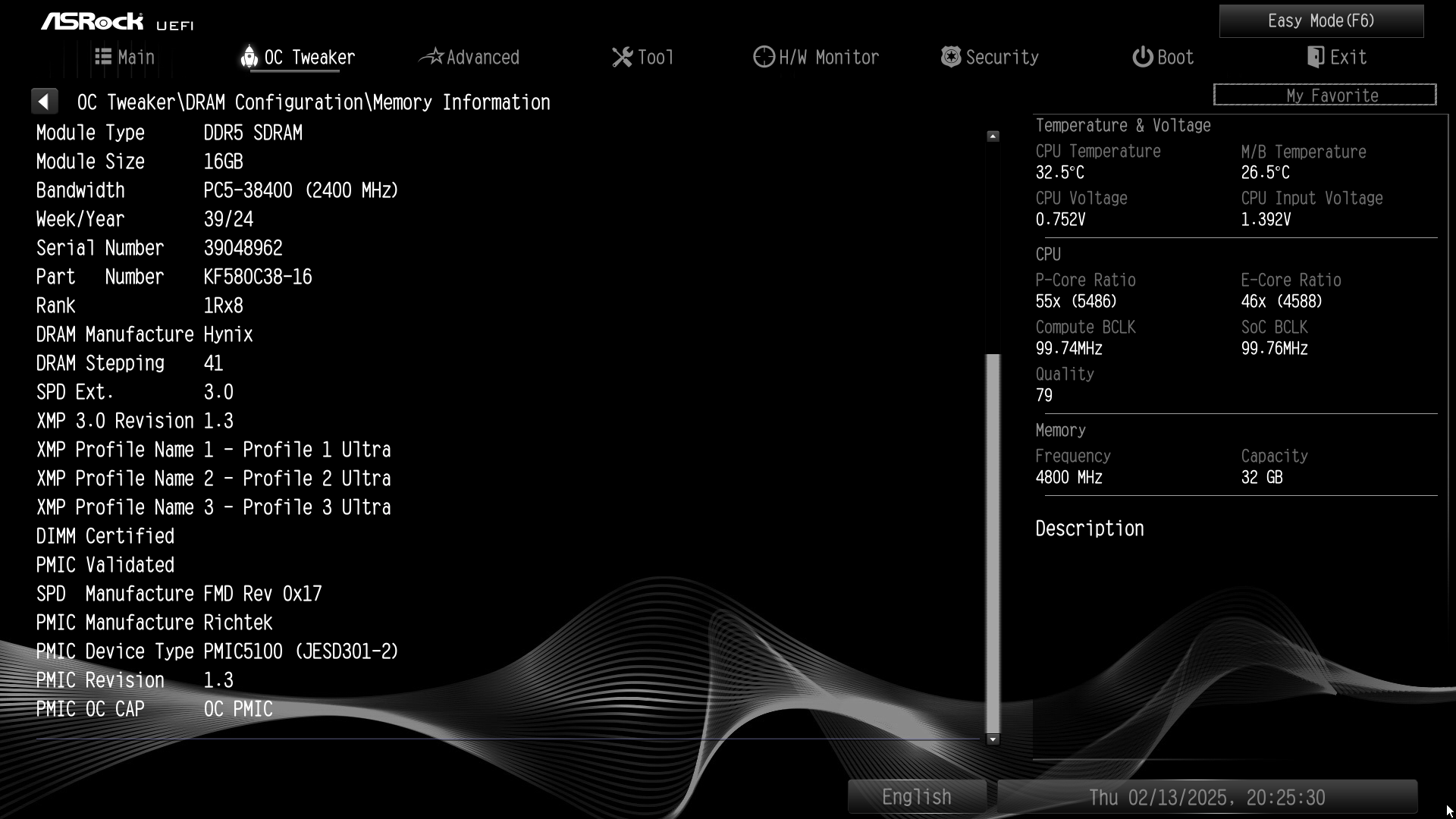Click the Quality 79 value
The image size is (1456, 819).
[1044, 395]
